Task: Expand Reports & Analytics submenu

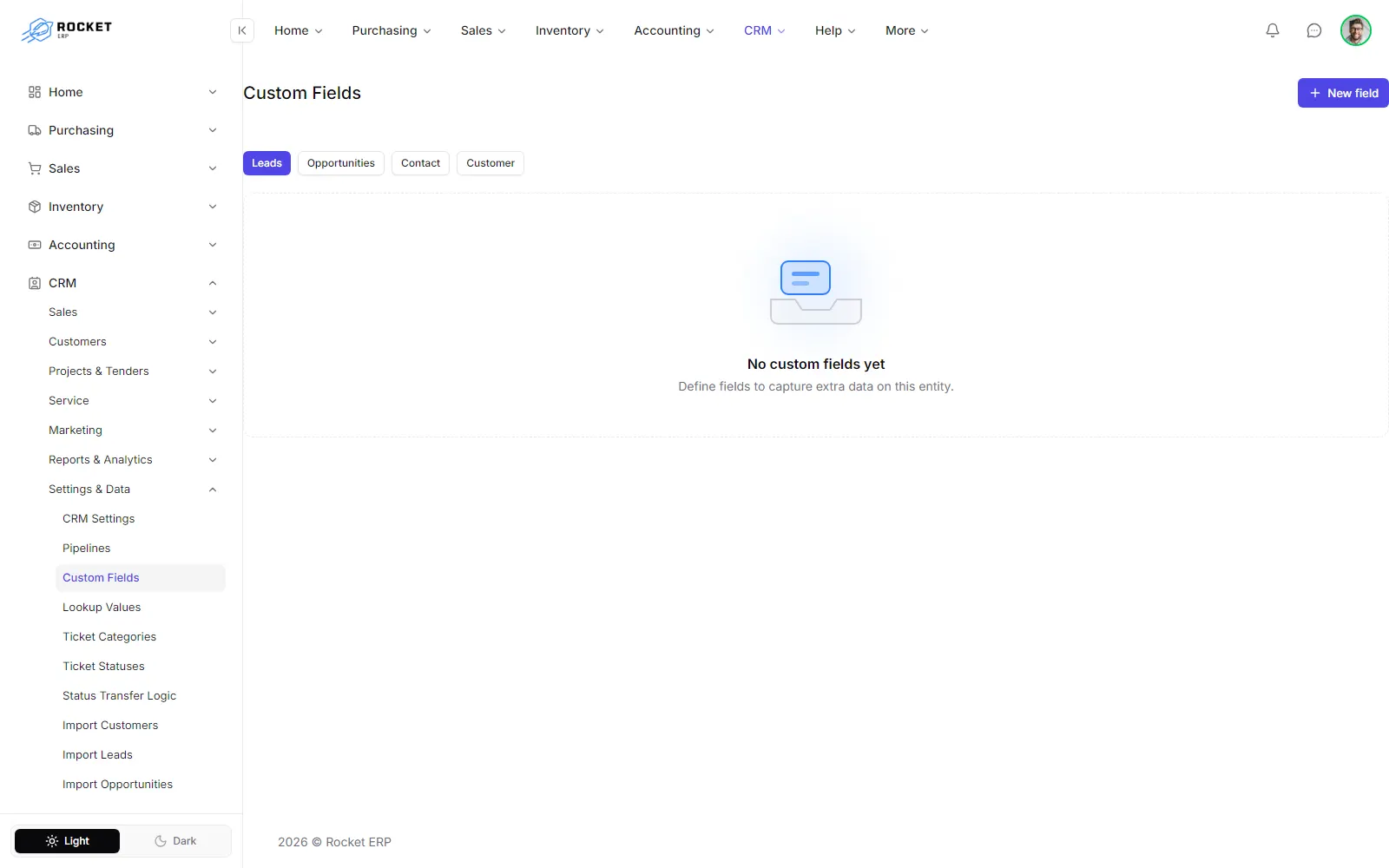Action: [x=132, y=460]
